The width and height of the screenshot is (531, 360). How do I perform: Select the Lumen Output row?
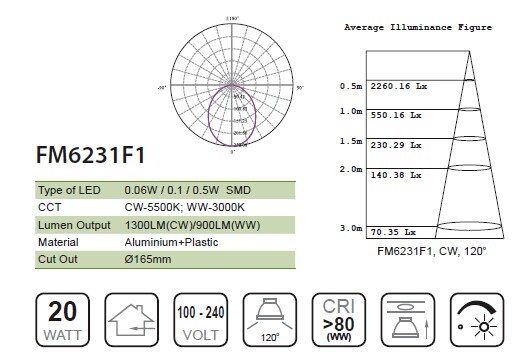(x=165, y=225)
